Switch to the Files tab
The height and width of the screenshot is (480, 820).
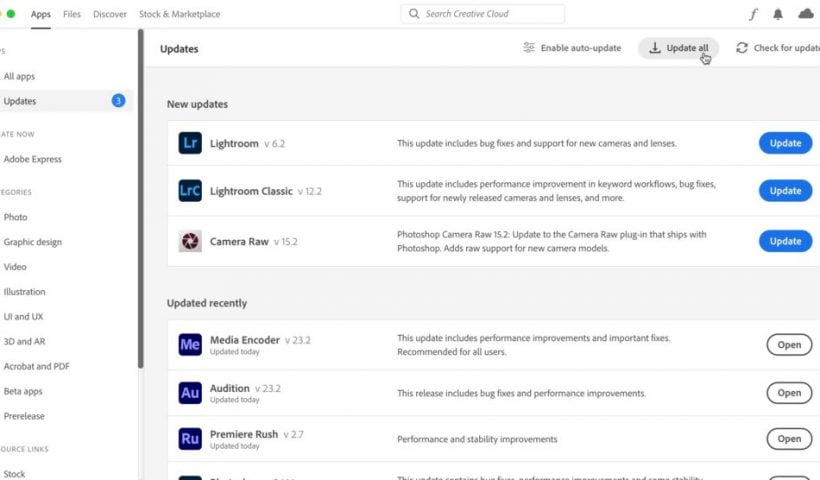tap(72, 14)
